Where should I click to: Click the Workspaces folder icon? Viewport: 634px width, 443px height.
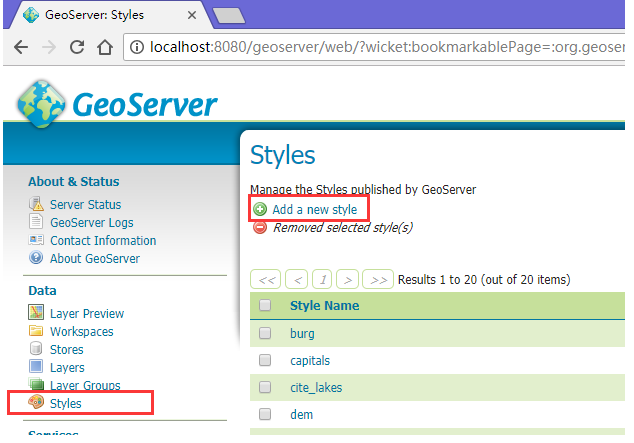(36, 331)
